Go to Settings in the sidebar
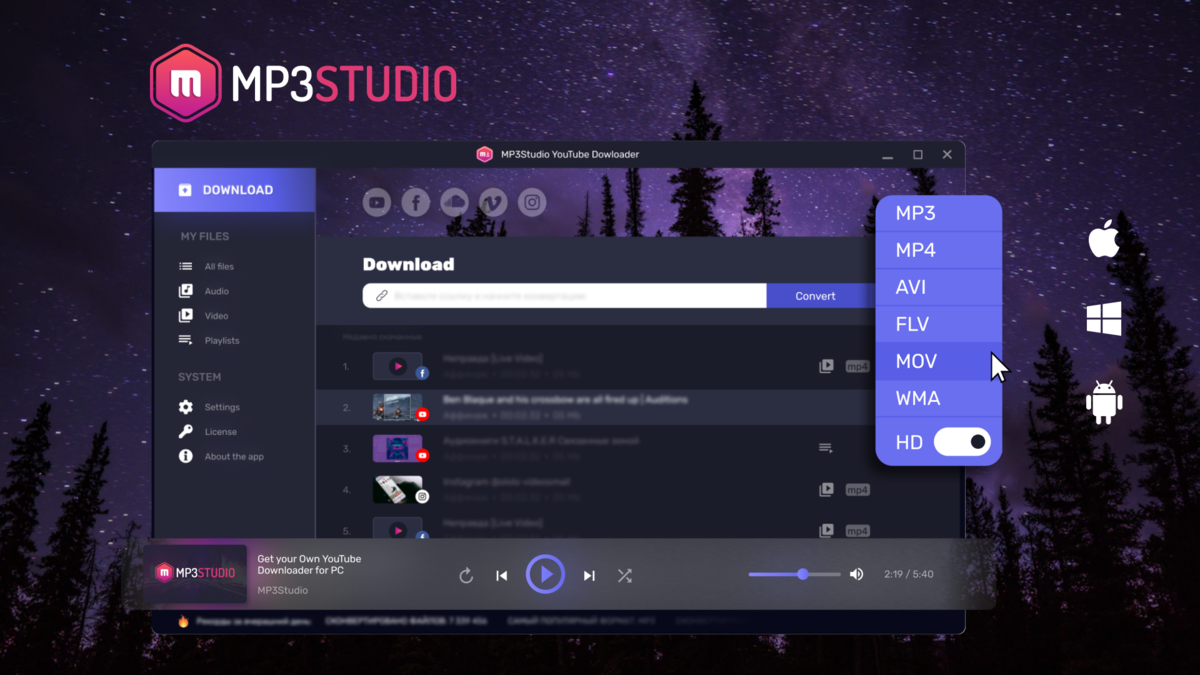This screenshot has width=1200, height=675. point(221,408)
